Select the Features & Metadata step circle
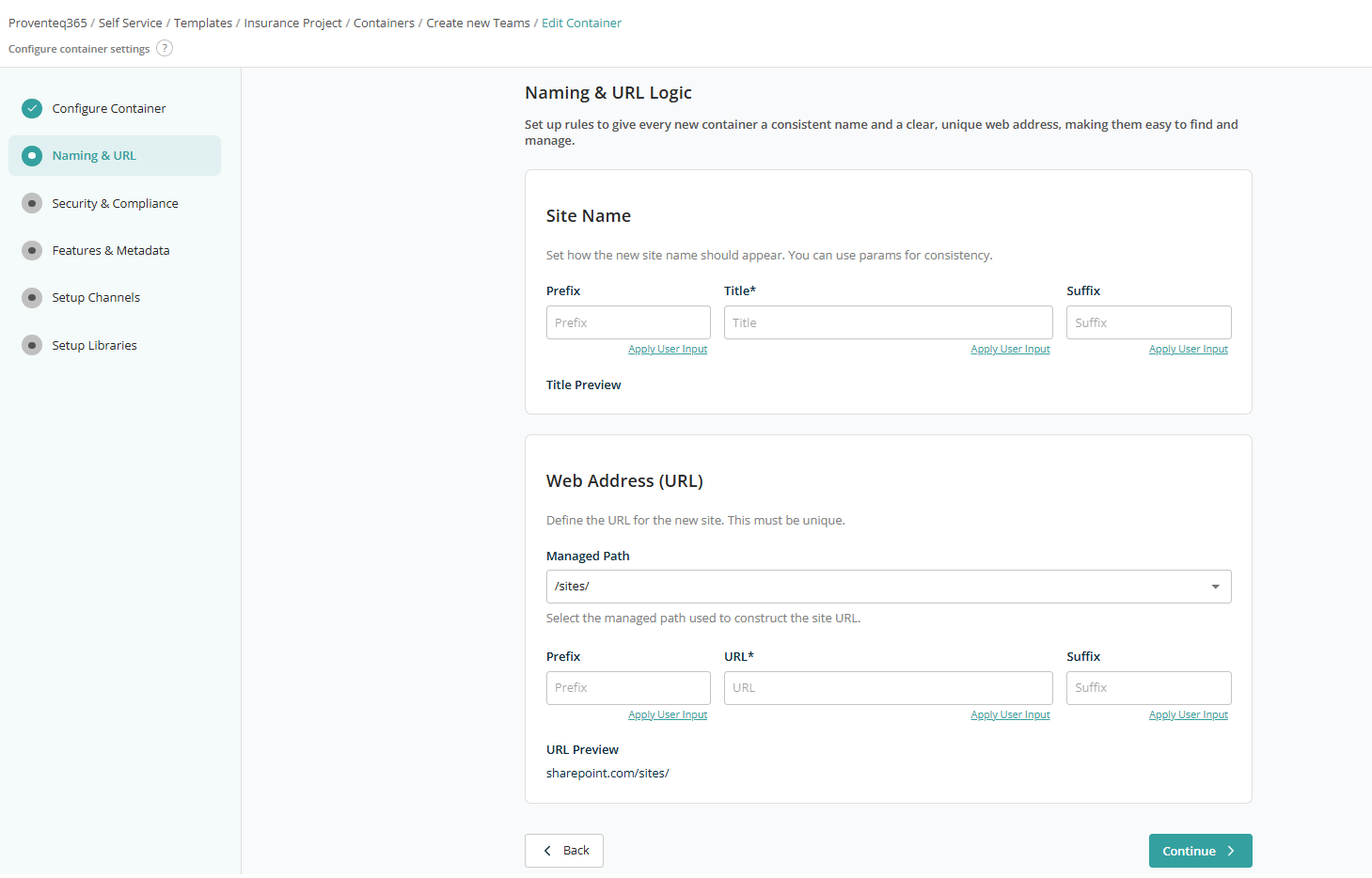 (x=32, y=251)
